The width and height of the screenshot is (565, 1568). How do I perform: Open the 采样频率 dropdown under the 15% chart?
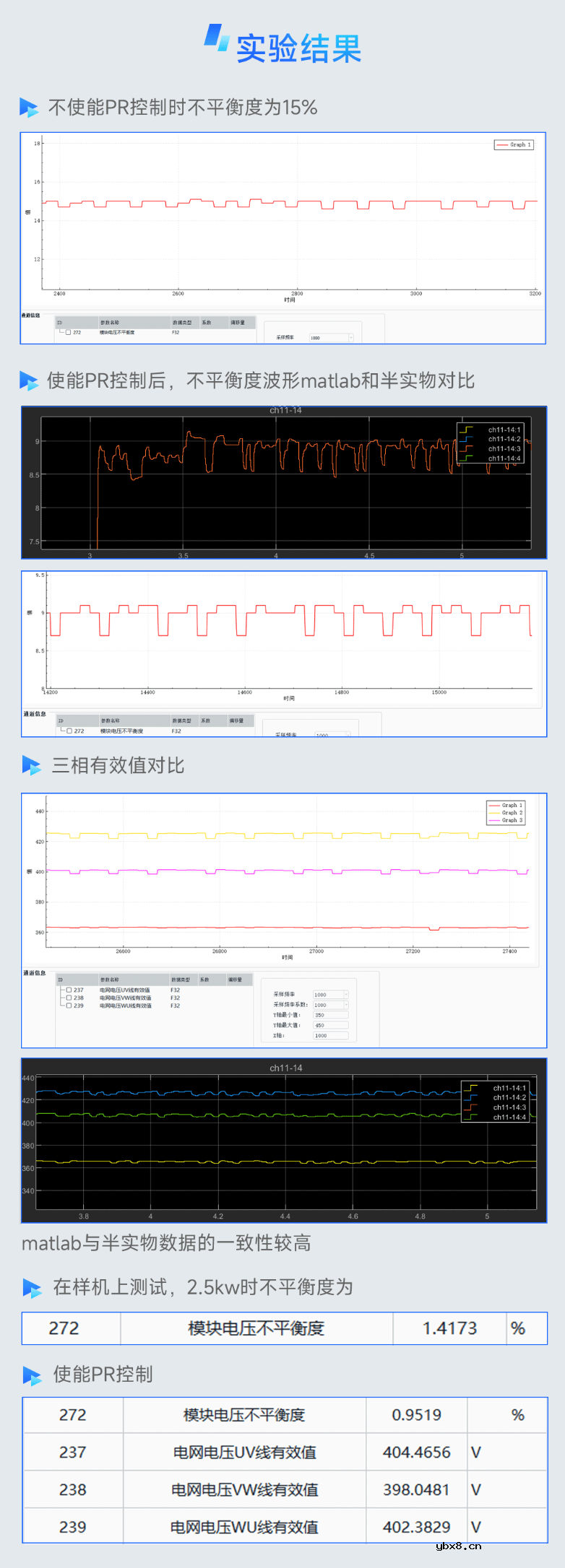(350, 338)
